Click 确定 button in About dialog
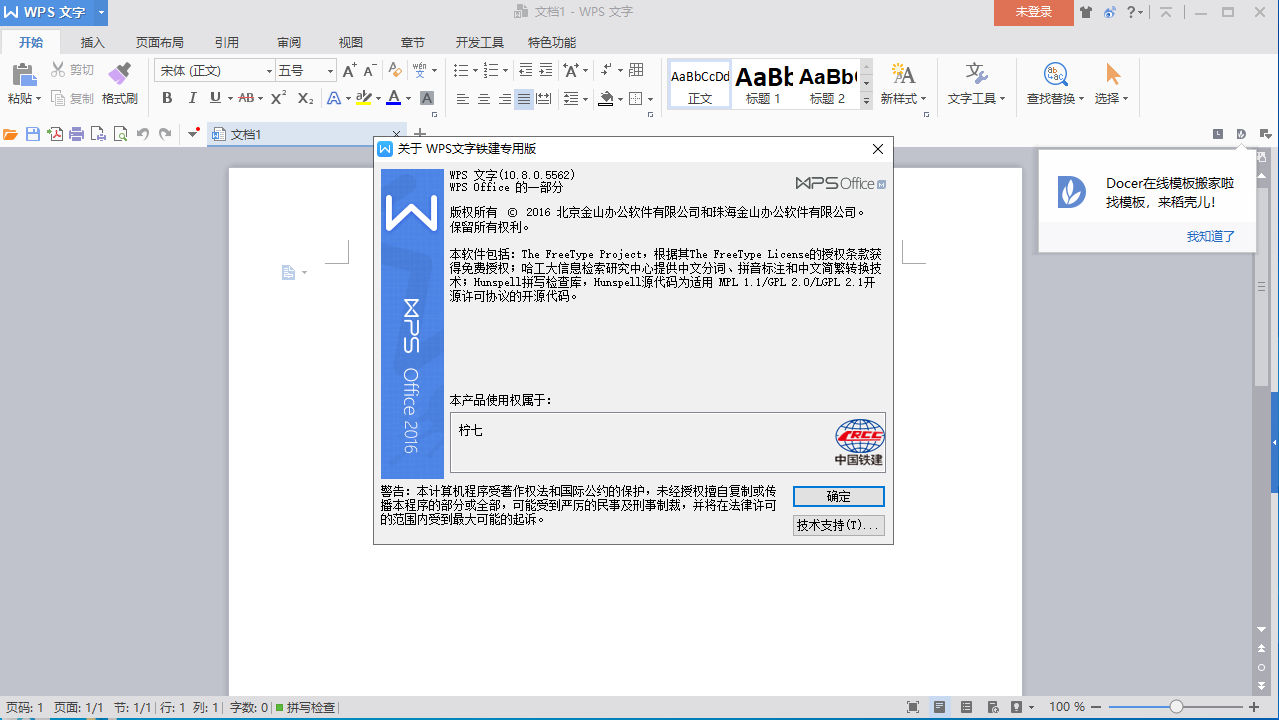Screen dimensions: 1279x720 click(x=839, y=497)
